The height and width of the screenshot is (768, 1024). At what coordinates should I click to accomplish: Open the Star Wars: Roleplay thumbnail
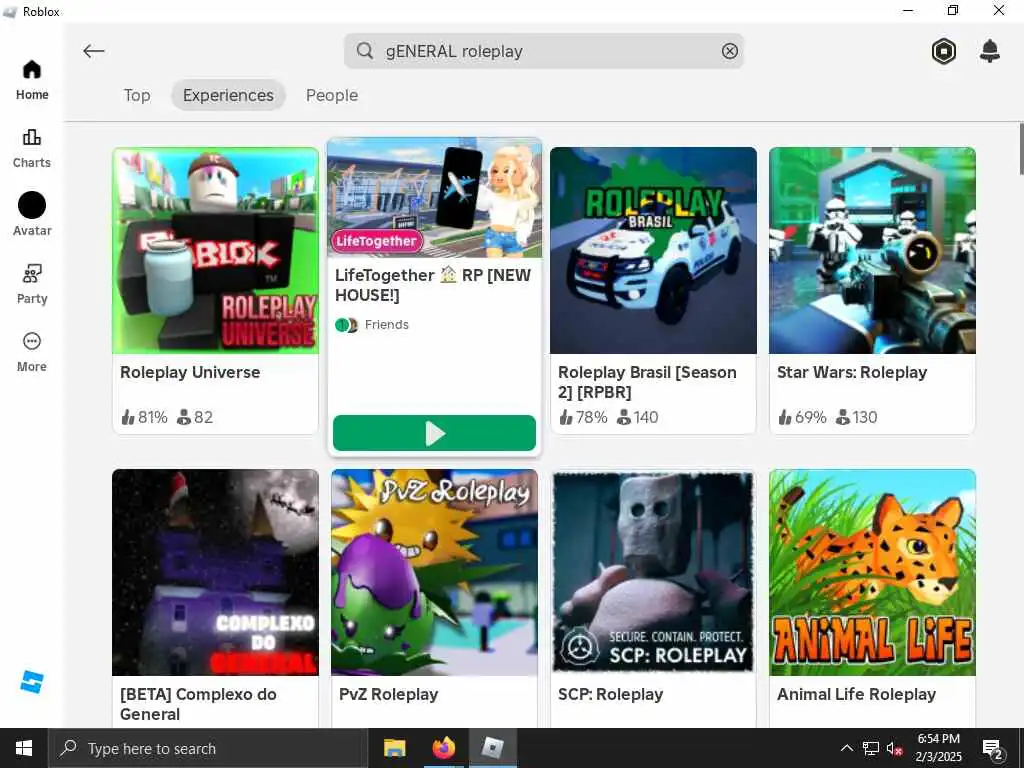872,250
